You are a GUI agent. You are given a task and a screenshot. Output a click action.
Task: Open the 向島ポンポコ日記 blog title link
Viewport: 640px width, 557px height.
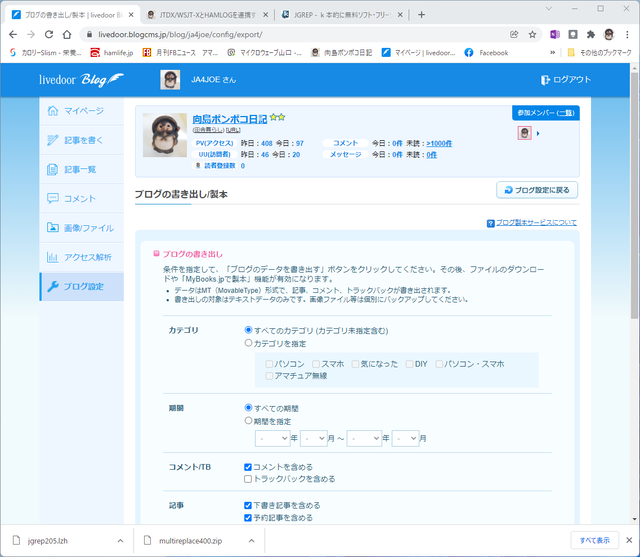pos(229,119)
